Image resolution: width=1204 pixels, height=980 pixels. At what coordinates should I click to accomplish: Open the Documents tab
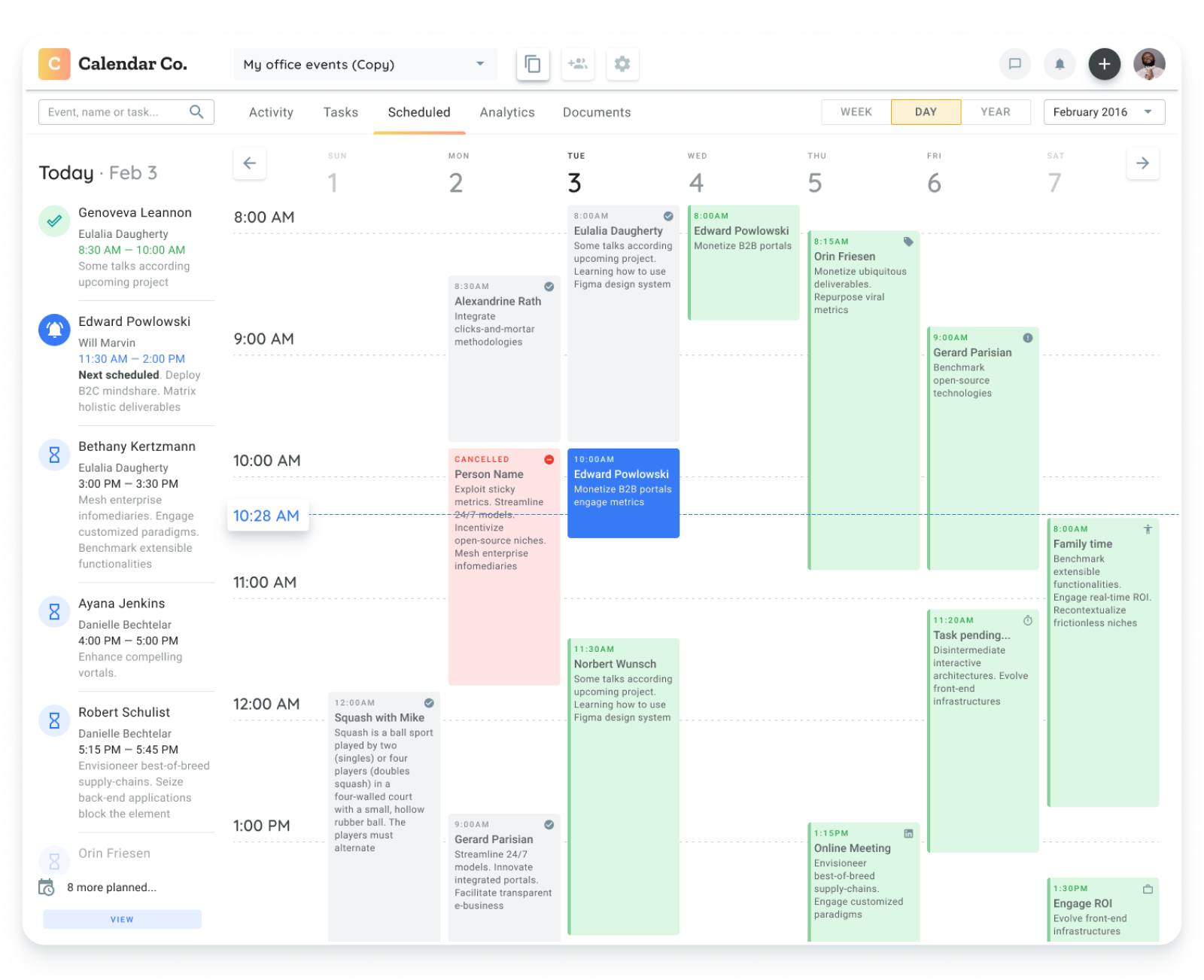(x=597, y=111)
